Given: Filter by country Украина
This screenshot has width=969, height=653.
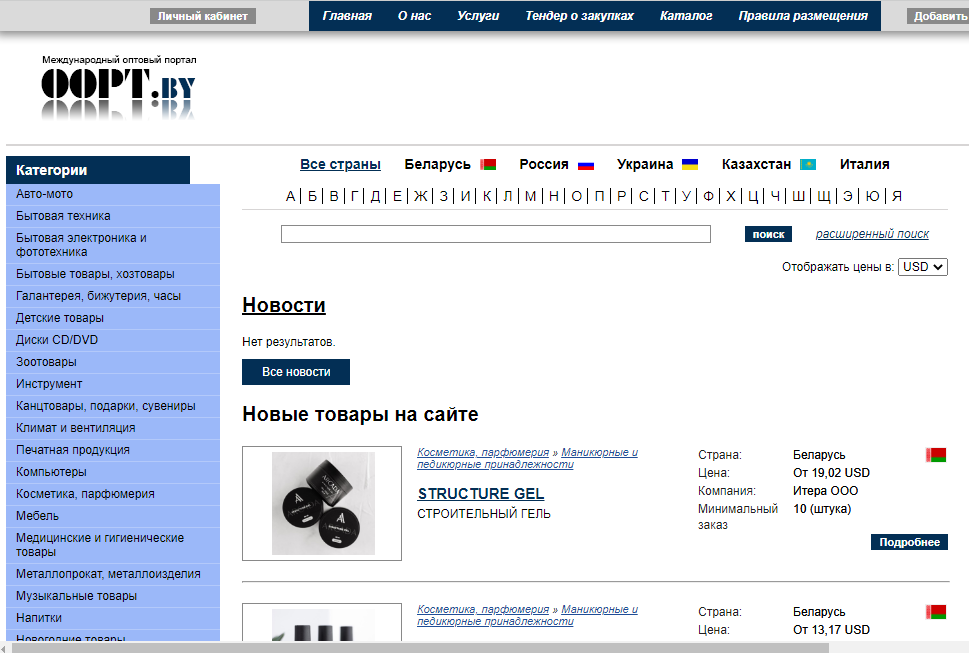Looking at the screenshot, I should pos(645,164).
